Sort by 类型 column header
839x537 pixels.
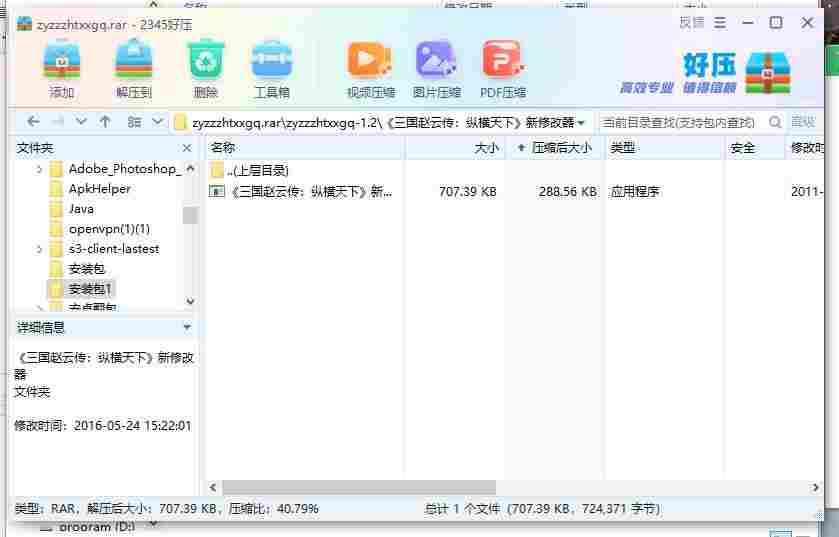click(x=664, y=148)
